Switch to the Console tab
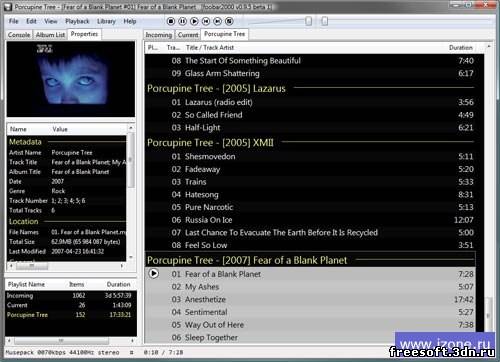 tap(19, 35)
